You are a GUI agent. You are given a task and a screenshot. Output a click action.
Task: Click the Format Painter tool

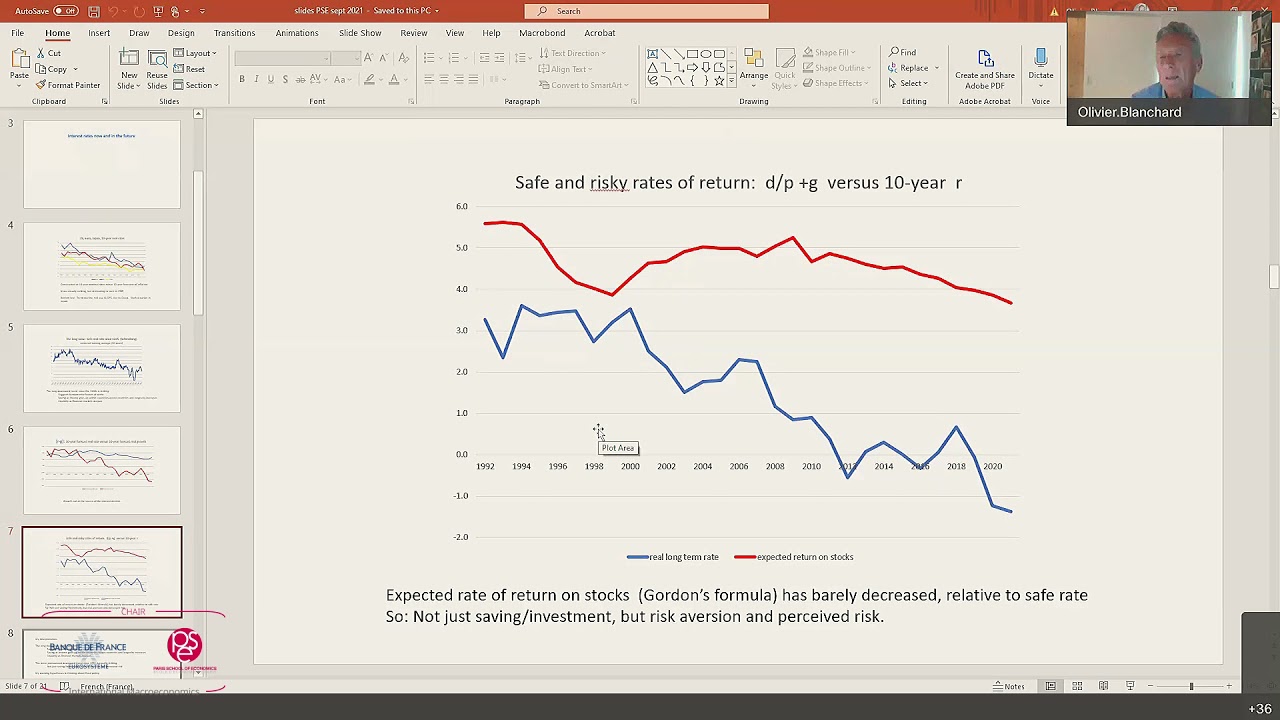(x=67, y=85)
